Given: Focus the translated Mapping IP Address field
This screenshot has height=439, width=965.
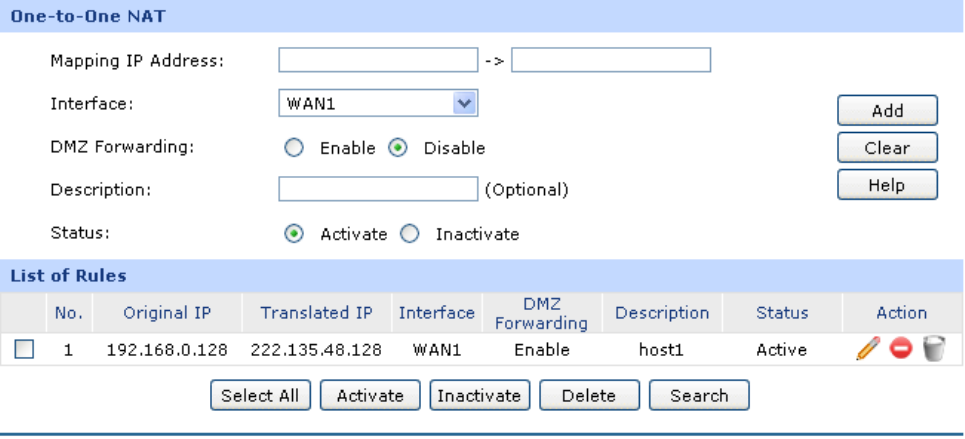Looking at the screenshot, I should (610, 60).
